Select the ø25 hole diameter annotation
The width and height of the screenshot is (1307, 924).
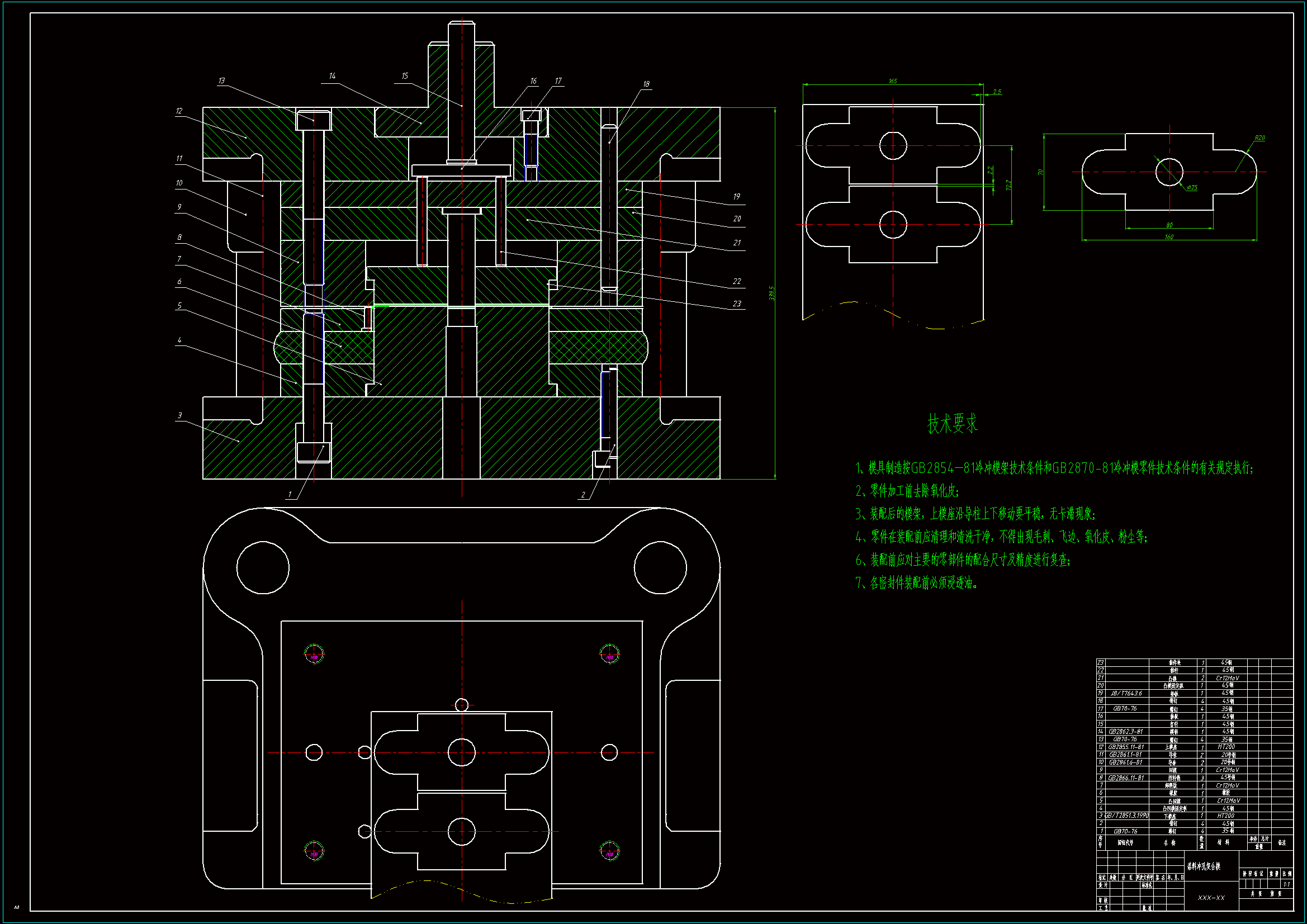click(x=1192, y=187)
